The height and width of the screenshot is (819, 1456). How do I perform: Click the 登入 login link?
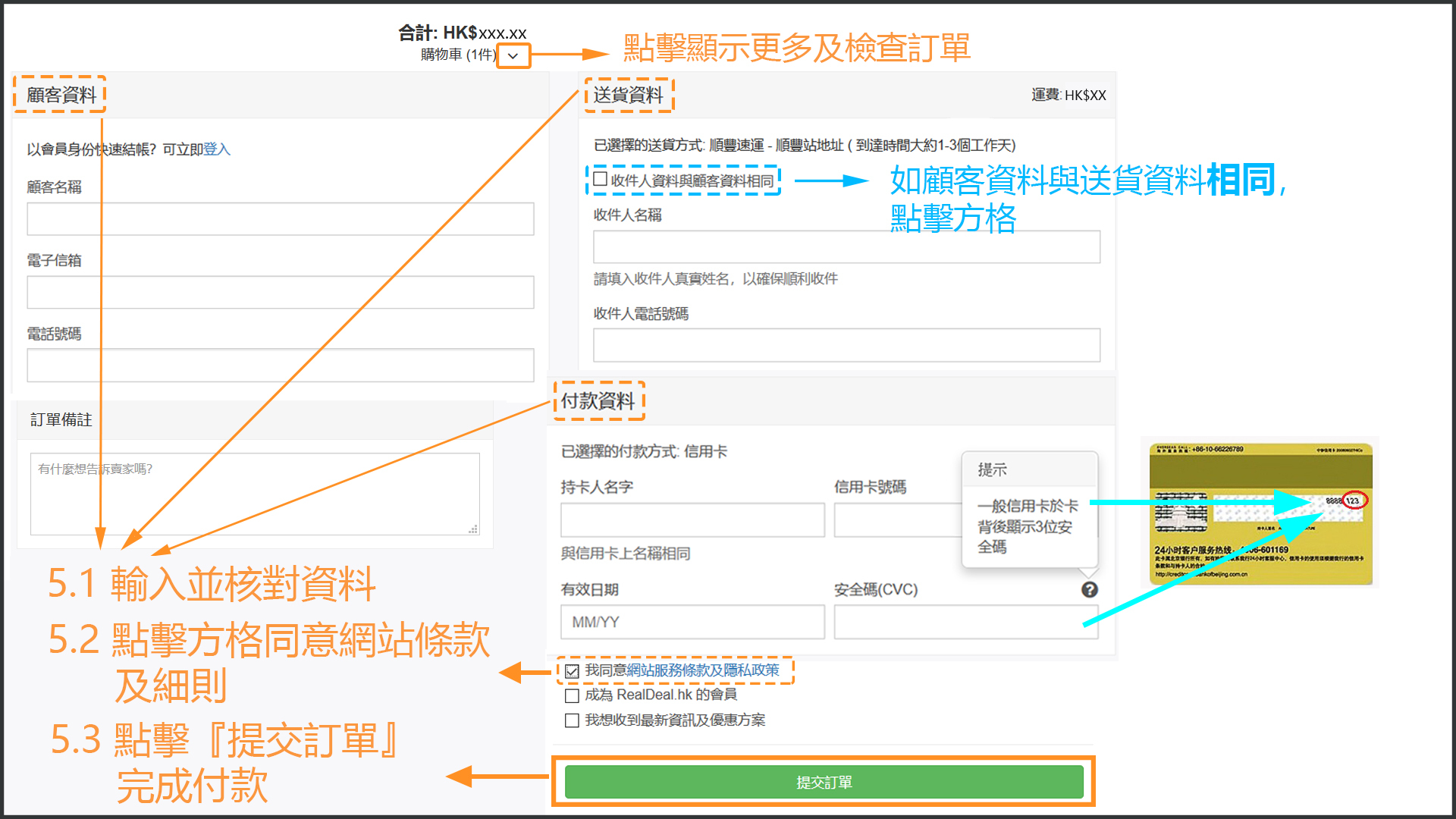(217, 149)
